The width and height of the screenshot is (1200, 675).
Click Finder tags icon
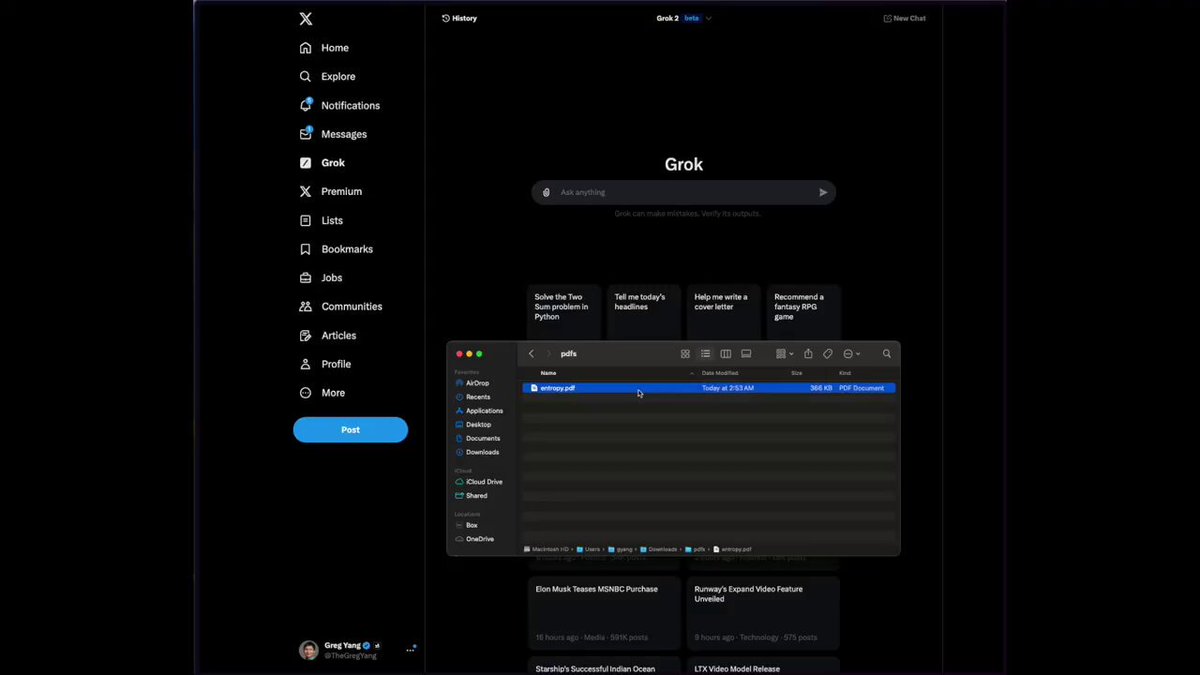(x=828, y=354)
